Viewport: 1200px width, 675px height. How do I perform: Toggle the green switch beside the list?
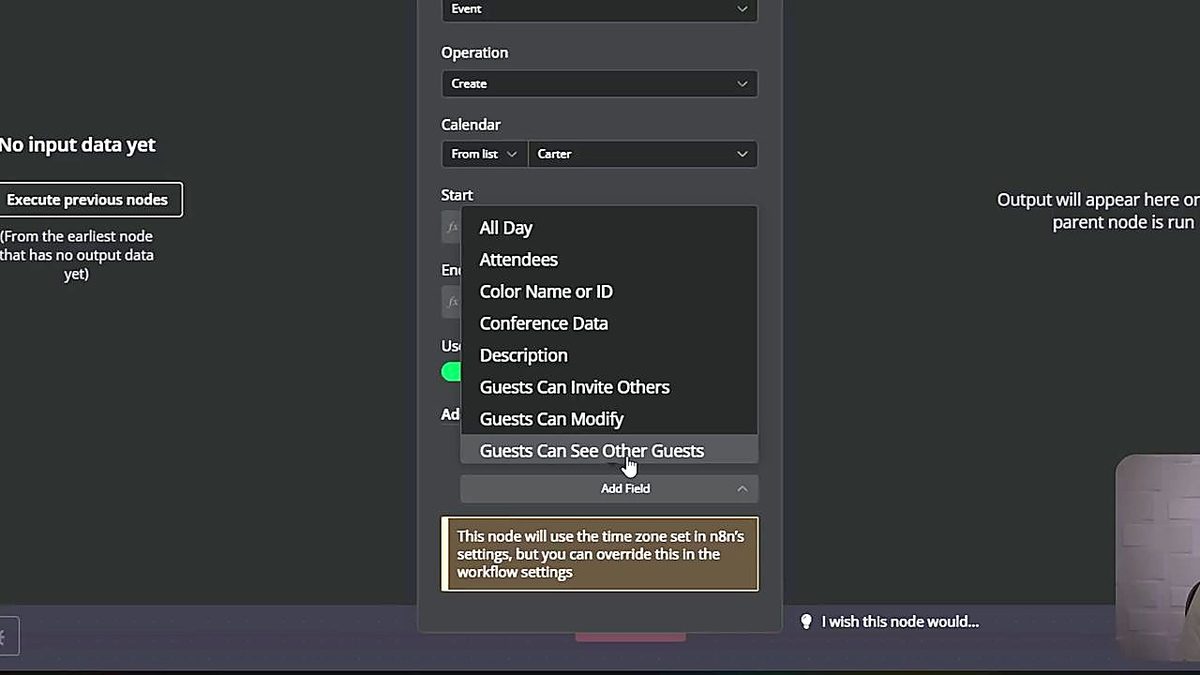point(451,372)
